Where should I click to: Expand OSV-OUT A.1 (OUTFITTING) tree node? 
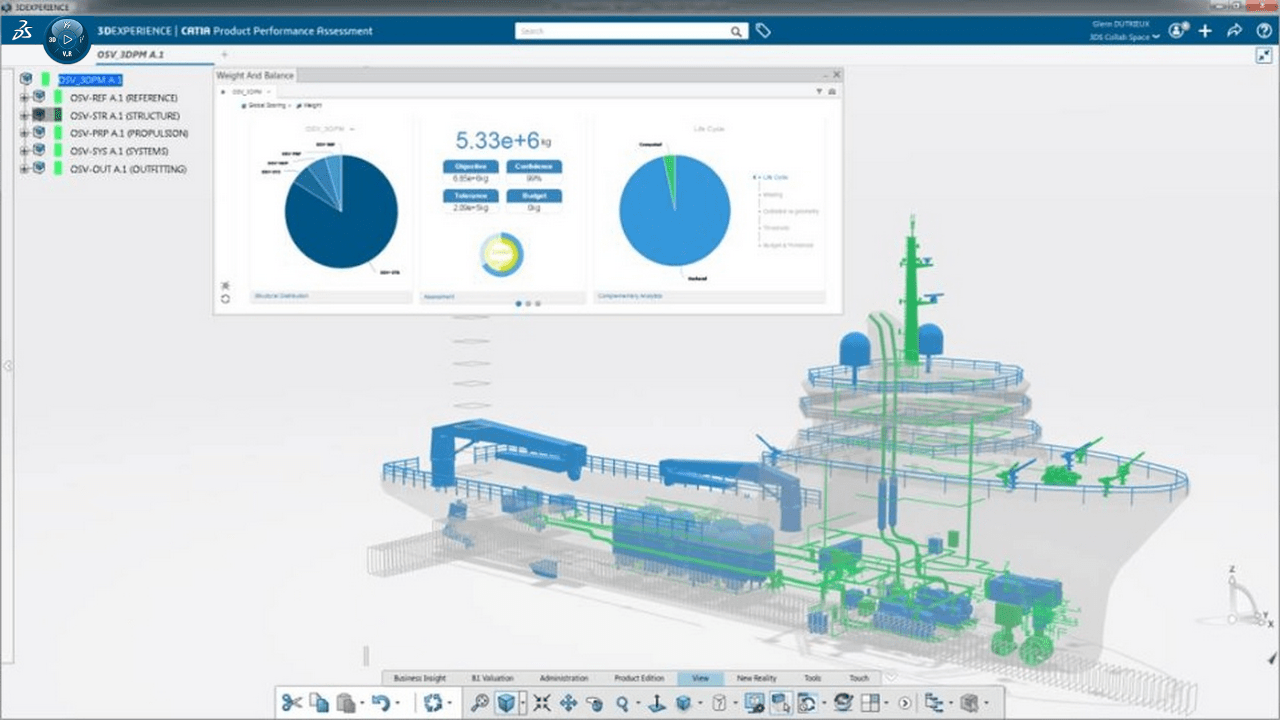tap(23, 169)
